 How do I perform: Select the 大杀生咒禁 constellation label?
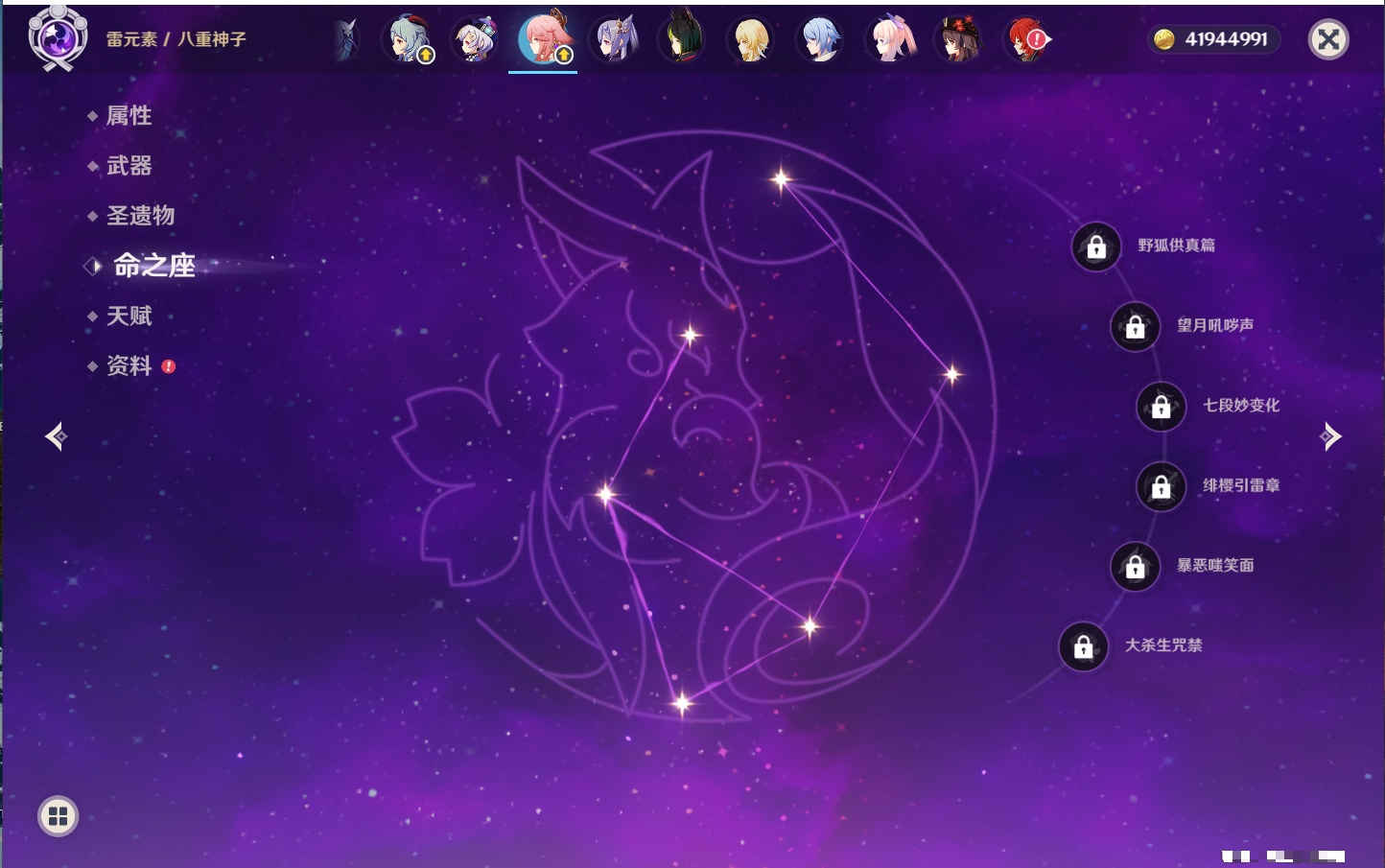pyautogui.click(x=1163, y=645)
